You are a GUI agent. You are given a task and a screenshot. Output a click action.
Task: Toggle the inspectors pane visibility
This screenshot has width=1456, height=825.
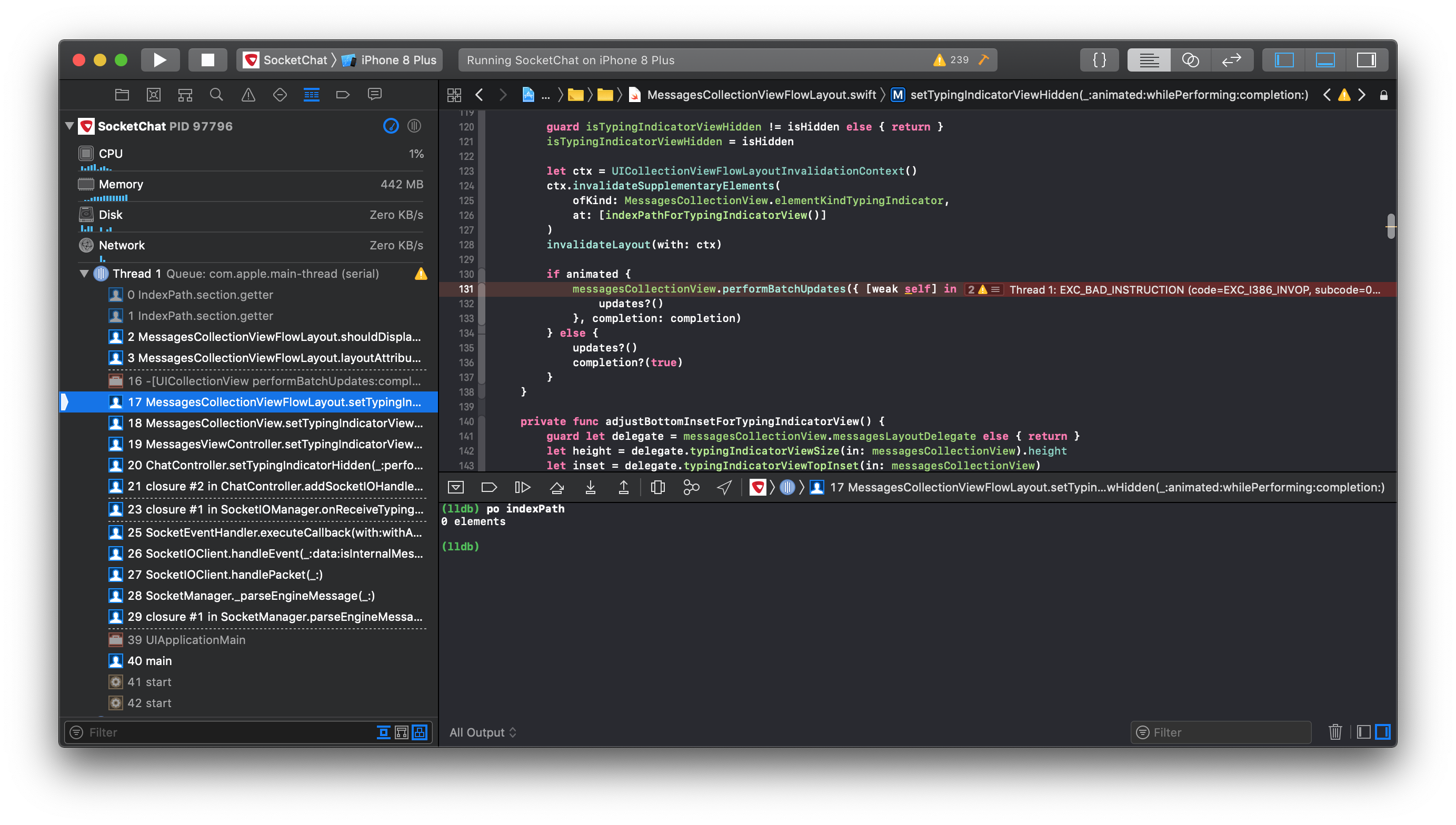1366,60
